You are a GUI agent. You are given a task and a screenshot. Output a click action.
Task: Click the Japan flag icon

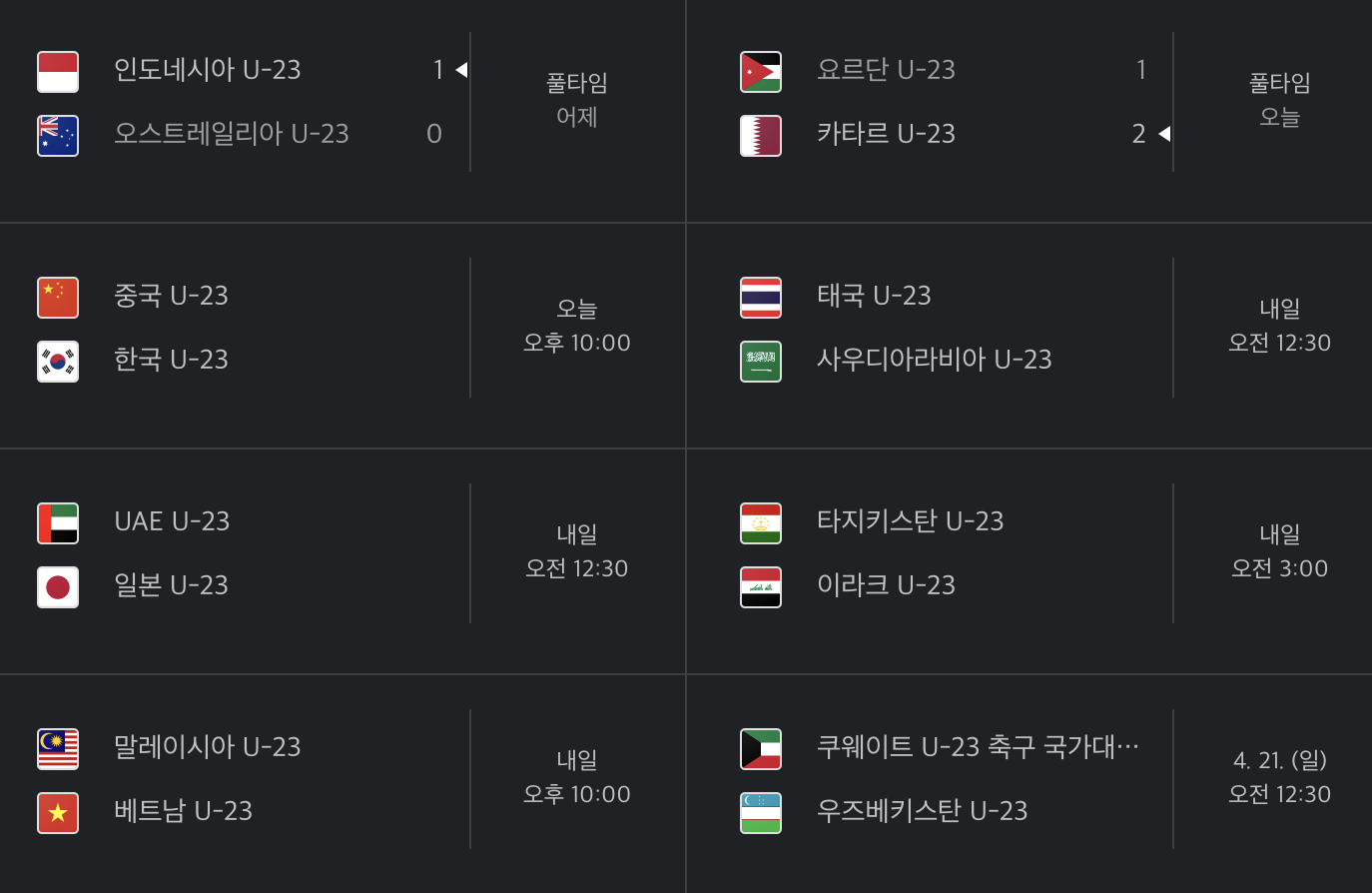pos(57,586)
